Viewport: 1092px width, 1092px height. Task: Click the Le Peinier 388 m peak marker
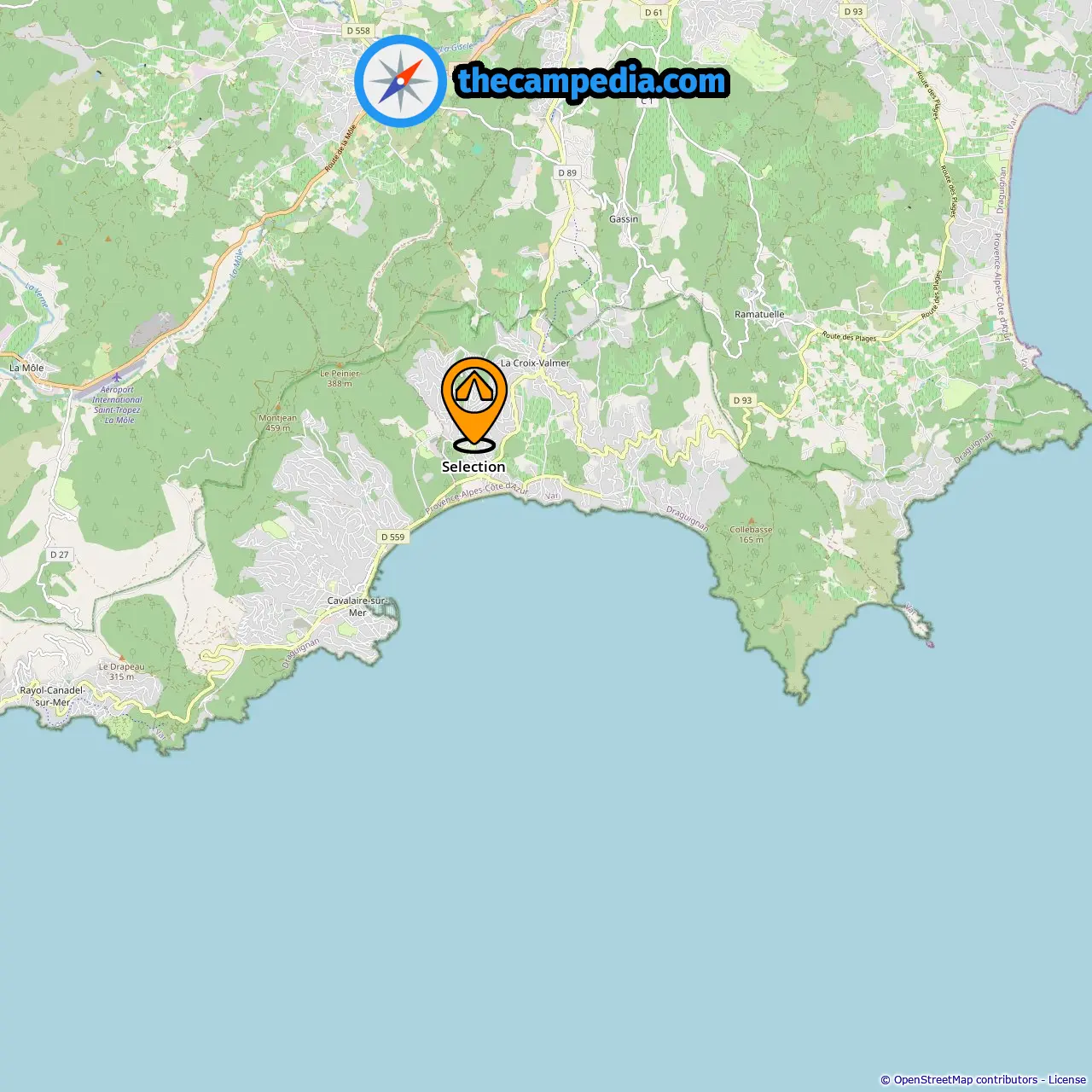(x=340, y=364)
